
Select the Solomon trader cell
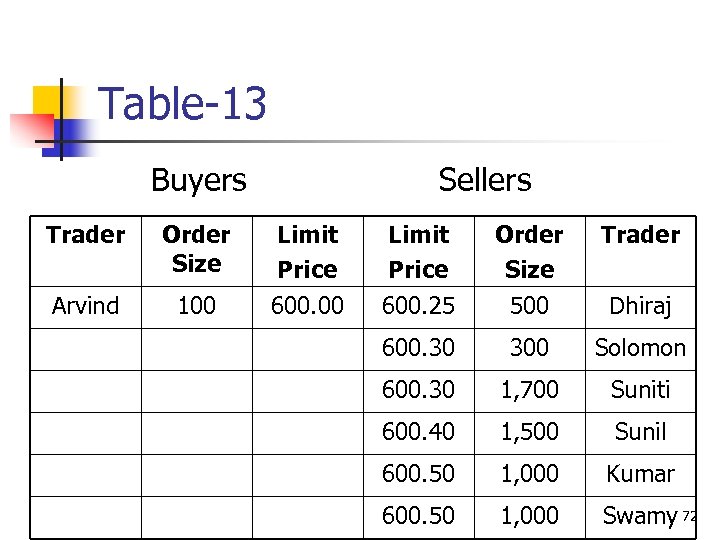tap(640, 348)
